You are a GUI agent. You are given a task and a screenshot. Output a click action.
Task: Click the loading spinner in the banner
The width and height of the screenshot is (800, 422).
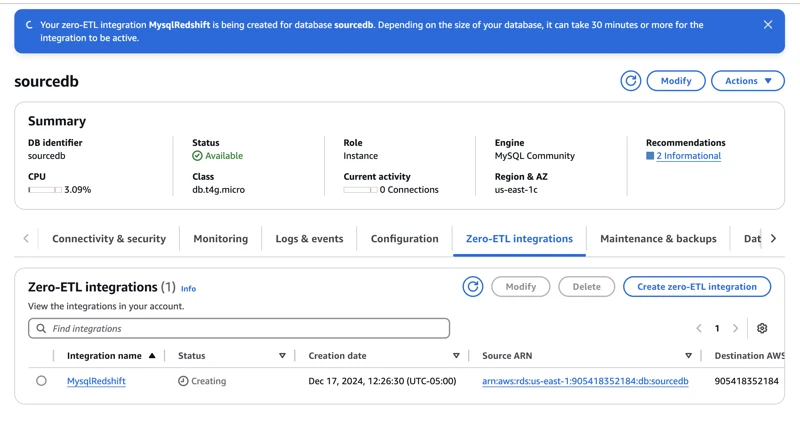click(x=29, y=24)
